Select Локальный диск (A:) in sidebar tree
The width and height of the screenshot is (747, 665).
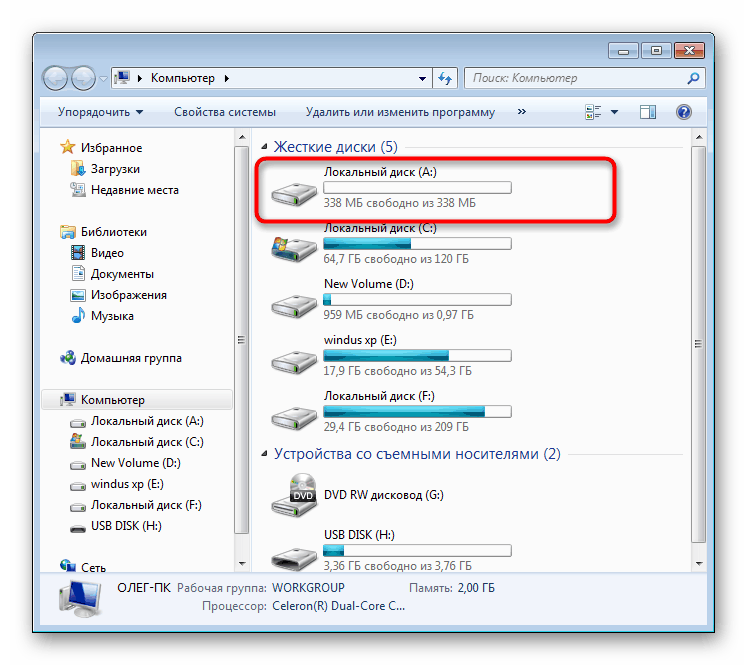147,421
